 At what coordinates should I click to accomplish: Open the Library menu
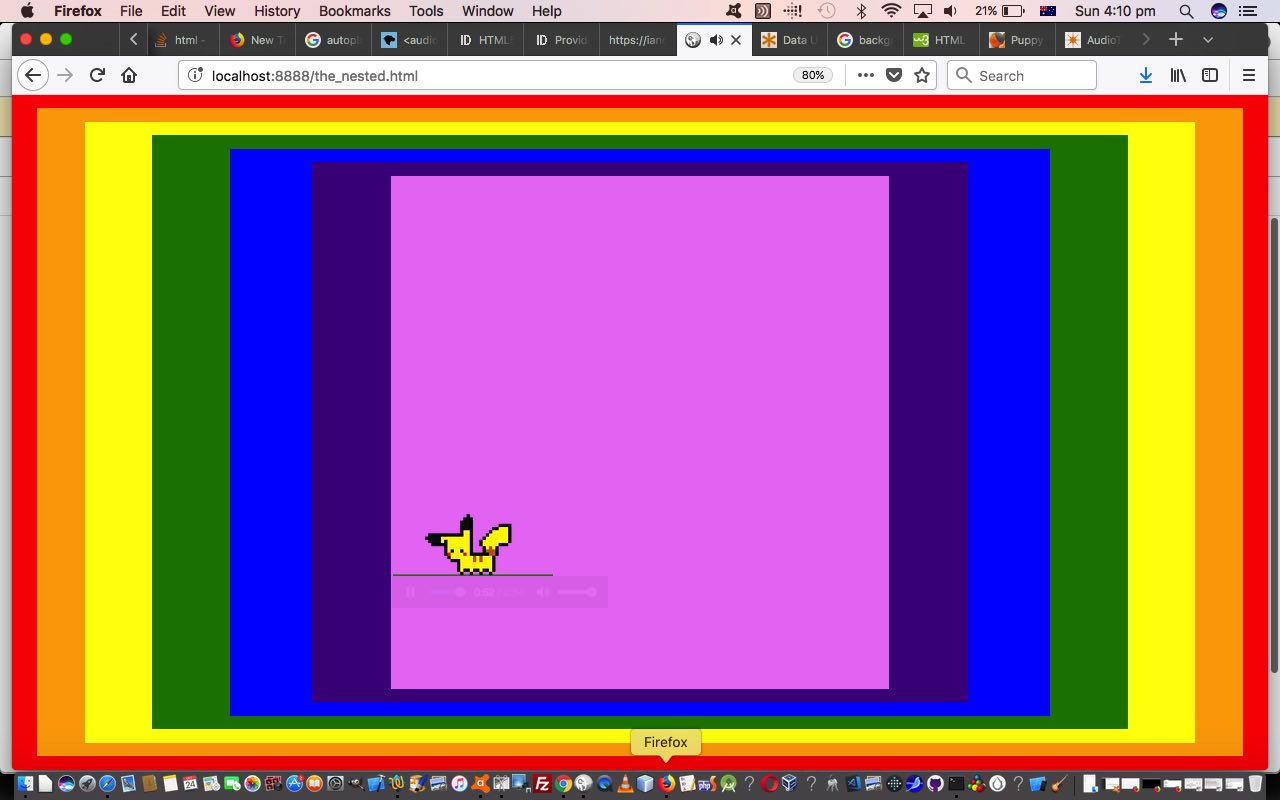[x=1178, y=75]
